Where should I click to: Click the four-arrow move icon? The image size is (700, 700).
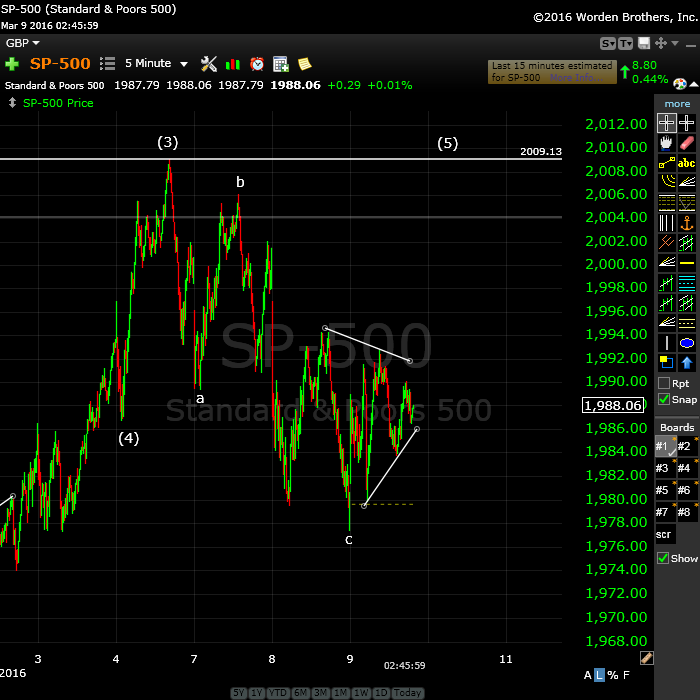click(x=660, y=43)
